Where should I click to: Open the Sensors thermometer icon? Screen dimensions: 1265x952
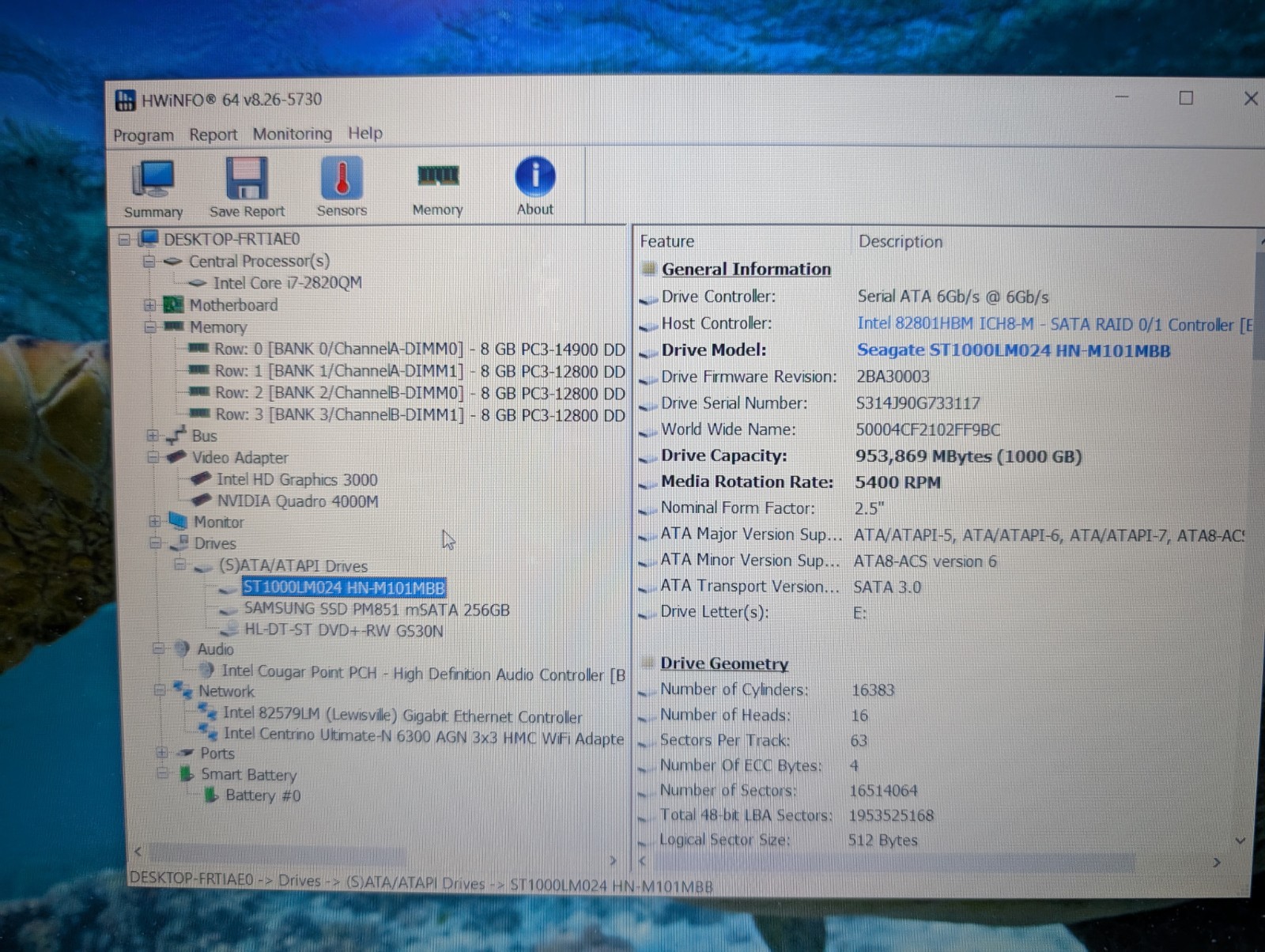click(342, 176)
